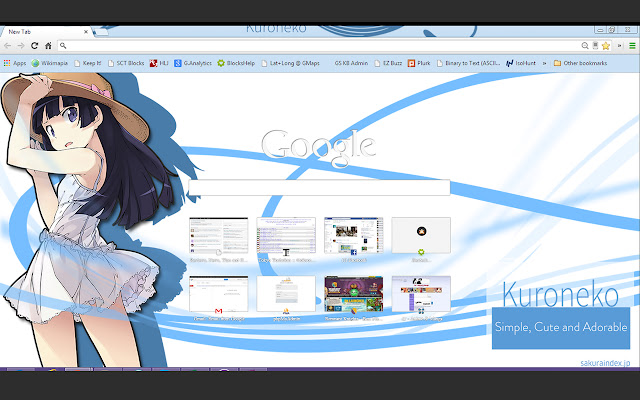Click the browser Back arrow
The image size is (640, 400).
7,46
